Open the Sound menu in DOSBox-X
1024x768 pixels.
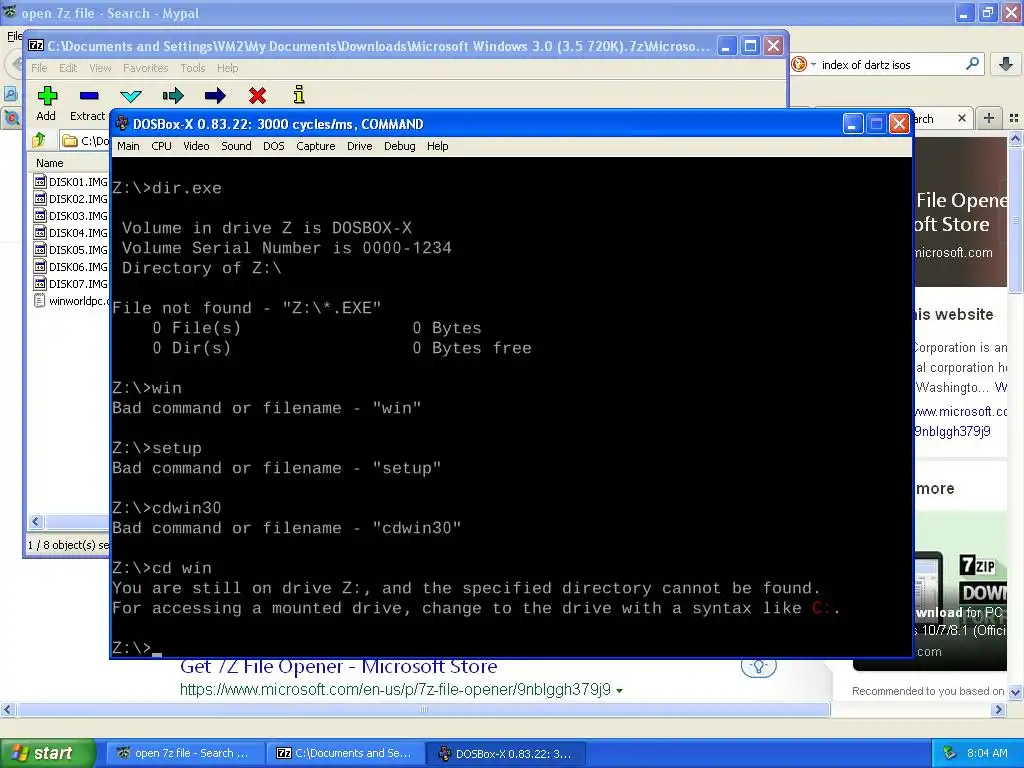(236, 146)
